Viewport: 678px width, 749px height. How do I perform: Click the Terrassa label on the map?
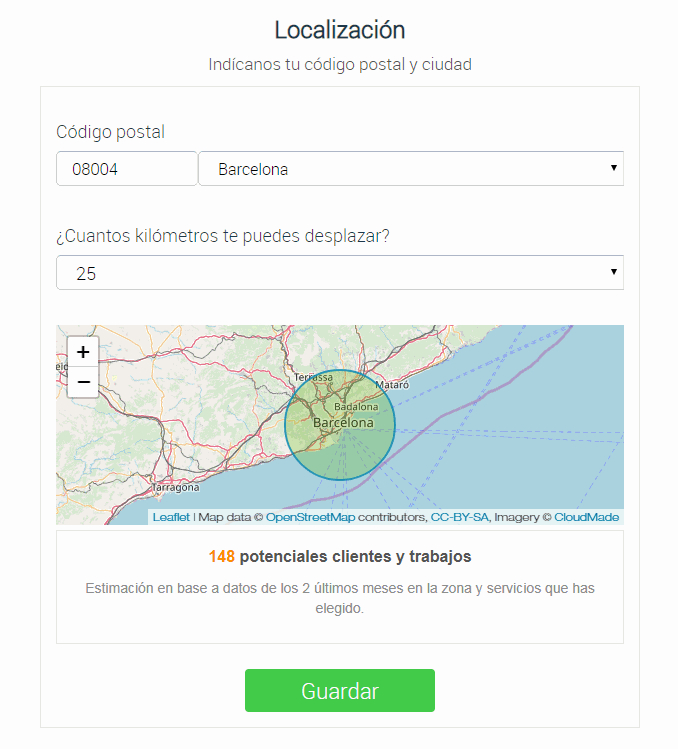click(x=313, y=377)
